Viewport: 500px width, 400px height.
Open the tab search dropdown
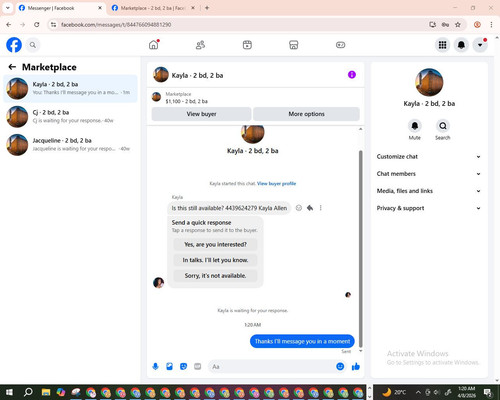7,8
